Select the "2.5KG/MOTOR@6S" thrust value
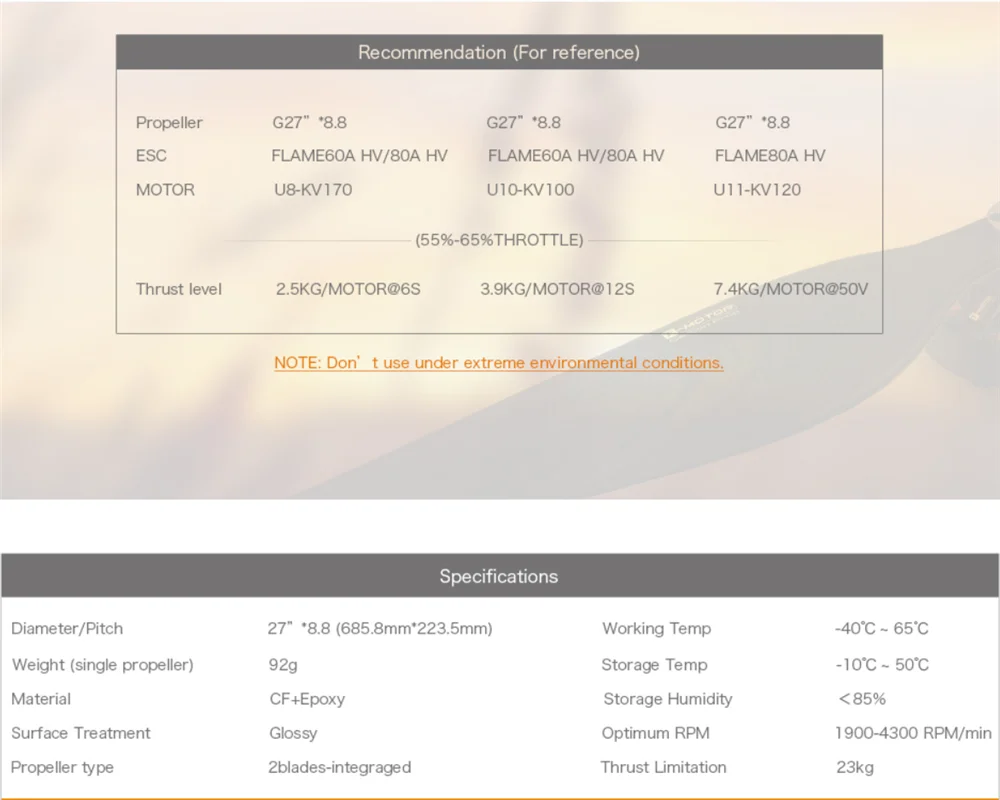This screenshot has width=1000, height=800. tap(348, 289)
